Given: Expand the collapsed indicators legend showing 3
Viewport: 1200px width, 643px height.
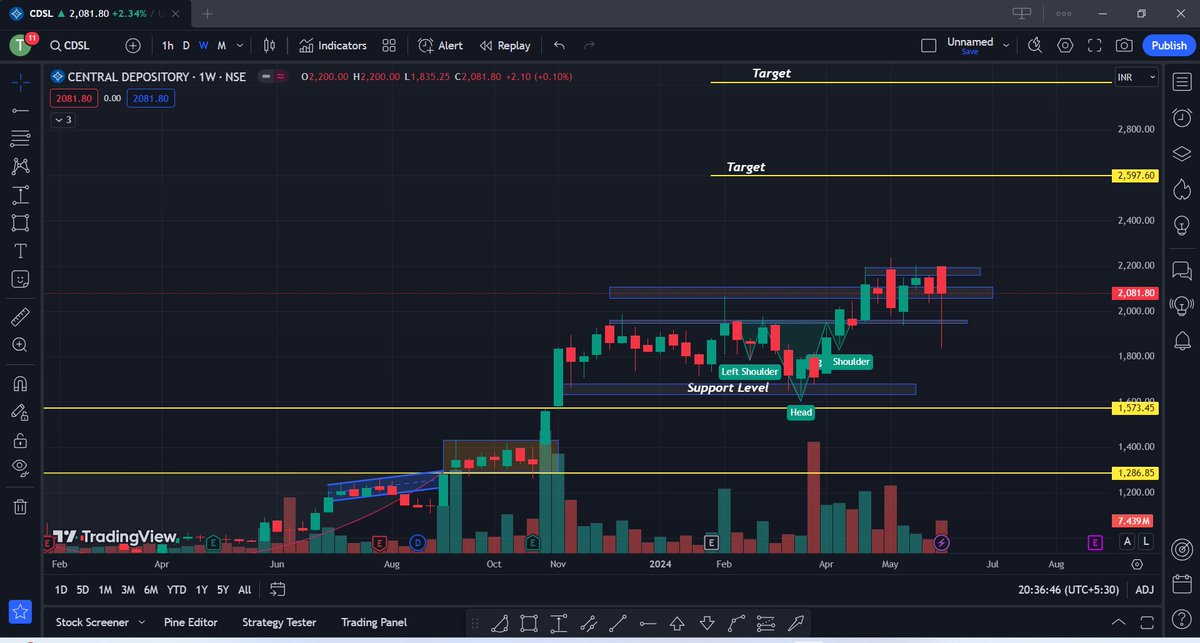Looking at the screenshot, I should tap(63, 120).
